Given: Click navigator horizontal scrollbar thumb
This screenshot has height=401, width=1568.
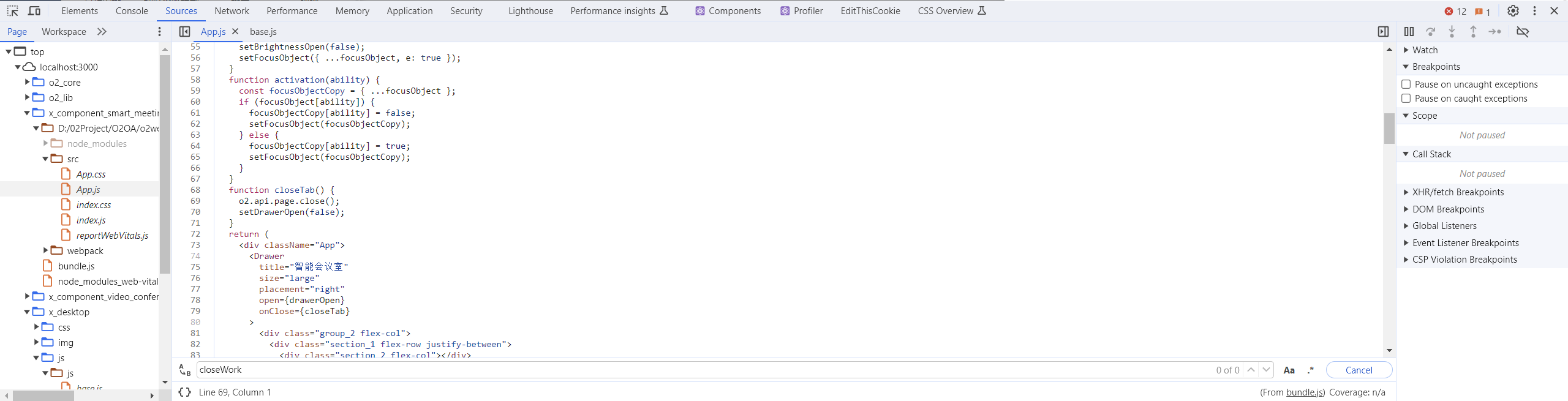Looking at the screenshot, I should click(43, 396).
